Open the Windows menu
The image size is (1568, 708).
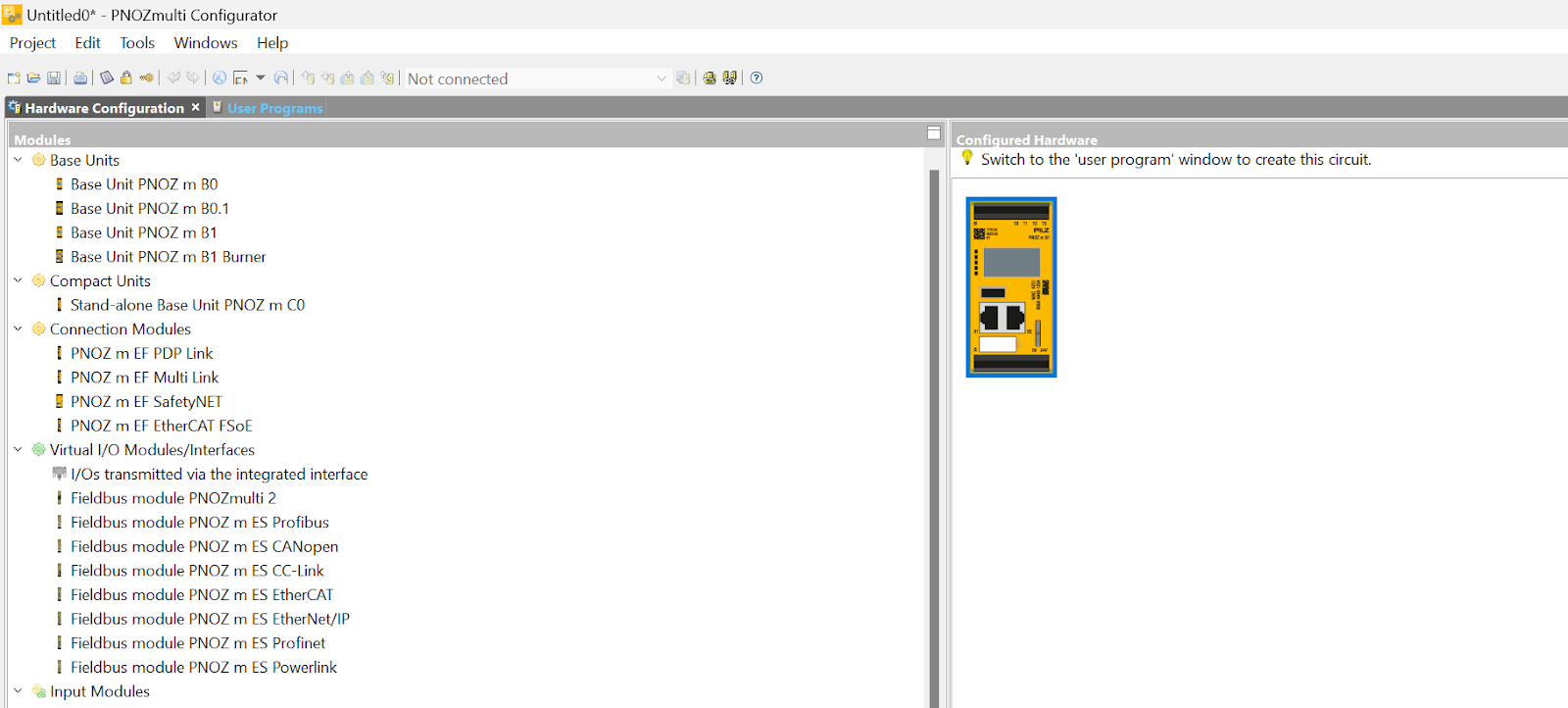pos(206,43)
